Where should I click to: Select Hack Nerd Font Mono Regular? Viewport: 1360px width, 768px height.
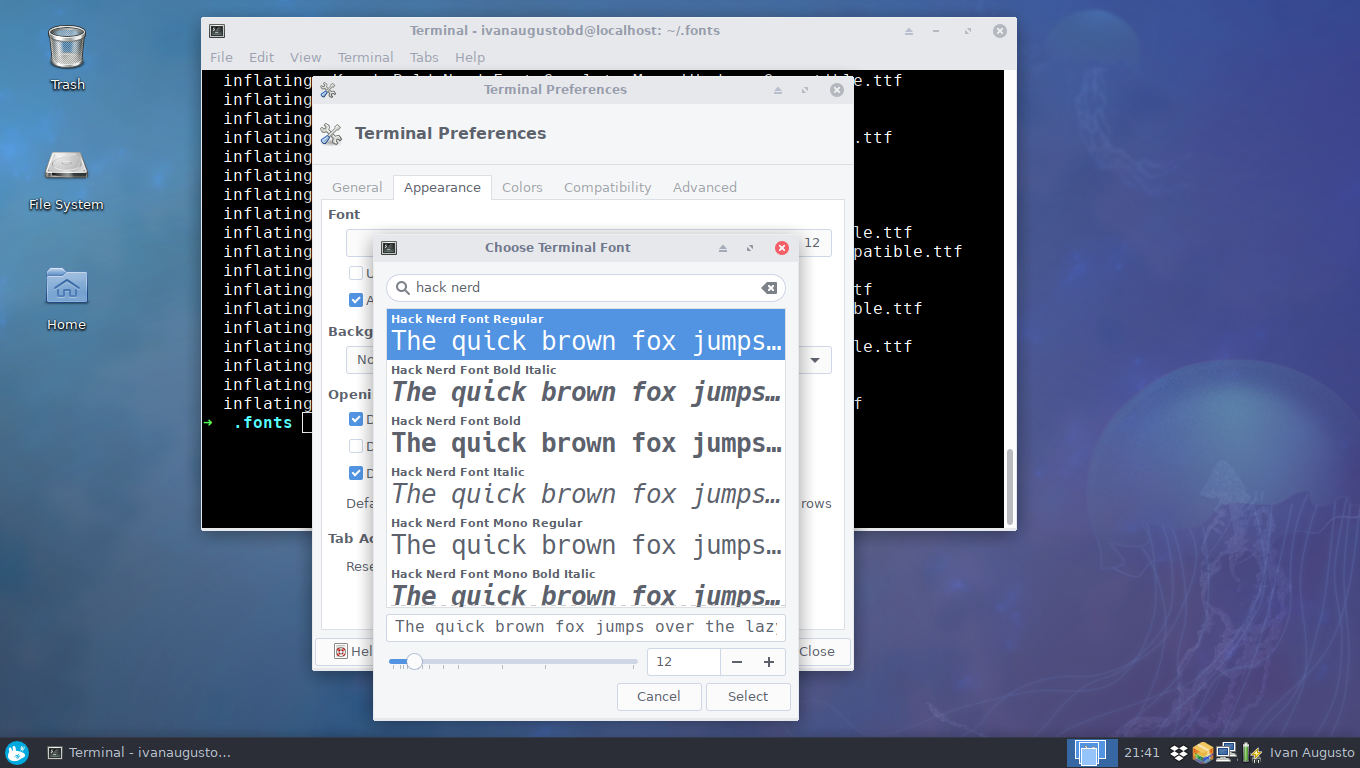click(x=586, y=539)
